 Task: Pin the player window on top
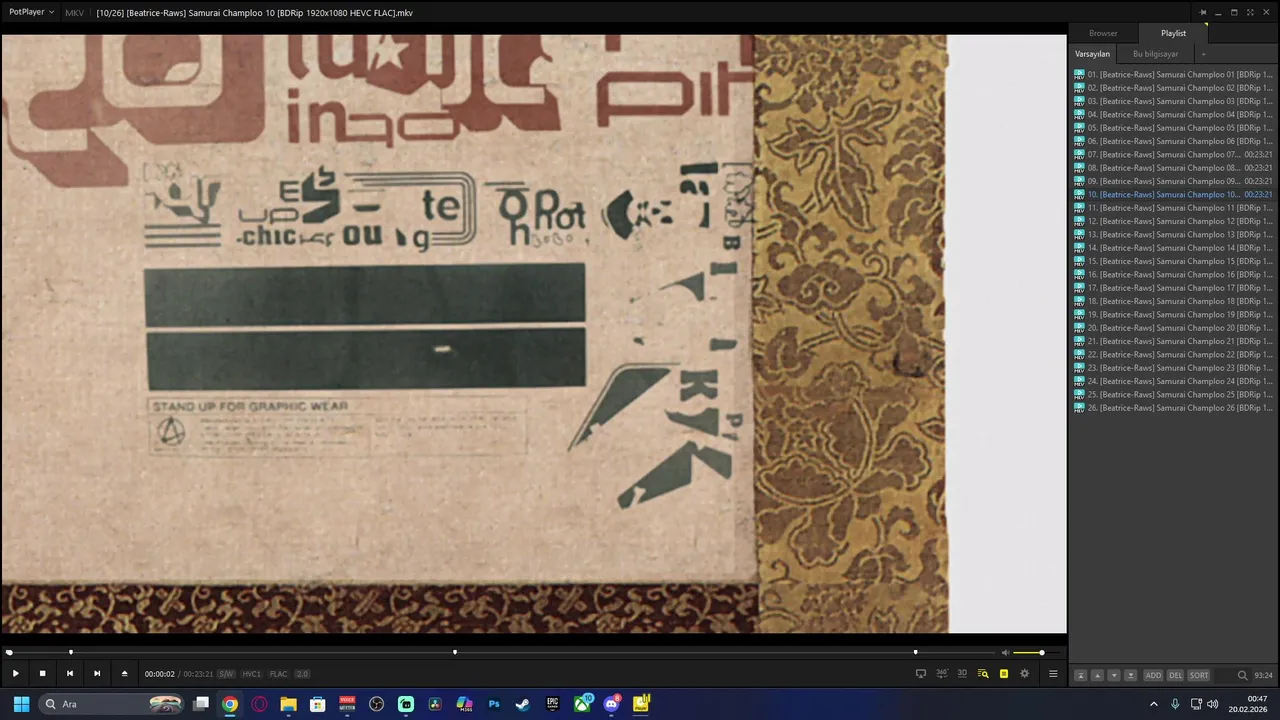point(1203,12)
